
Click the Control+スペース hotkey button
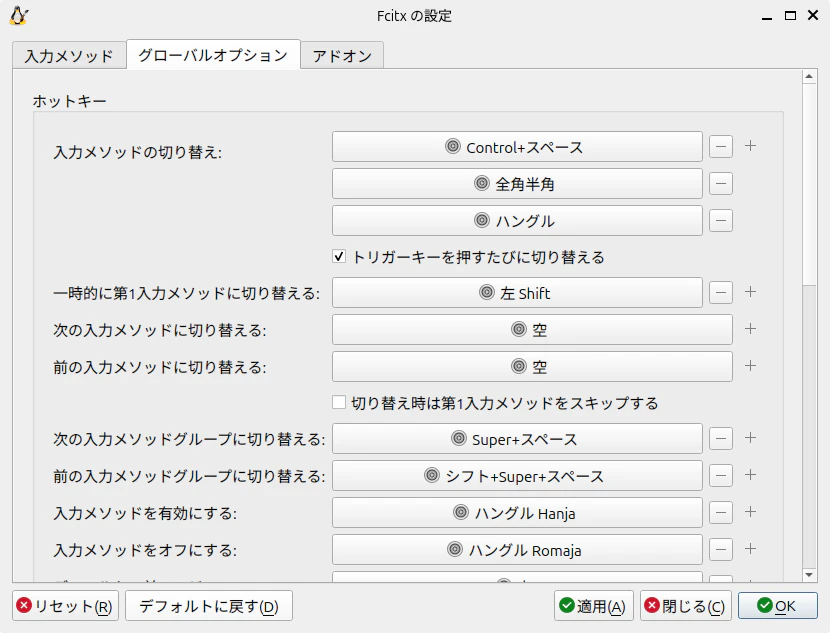pyautogui.click(x=517, y=147)
